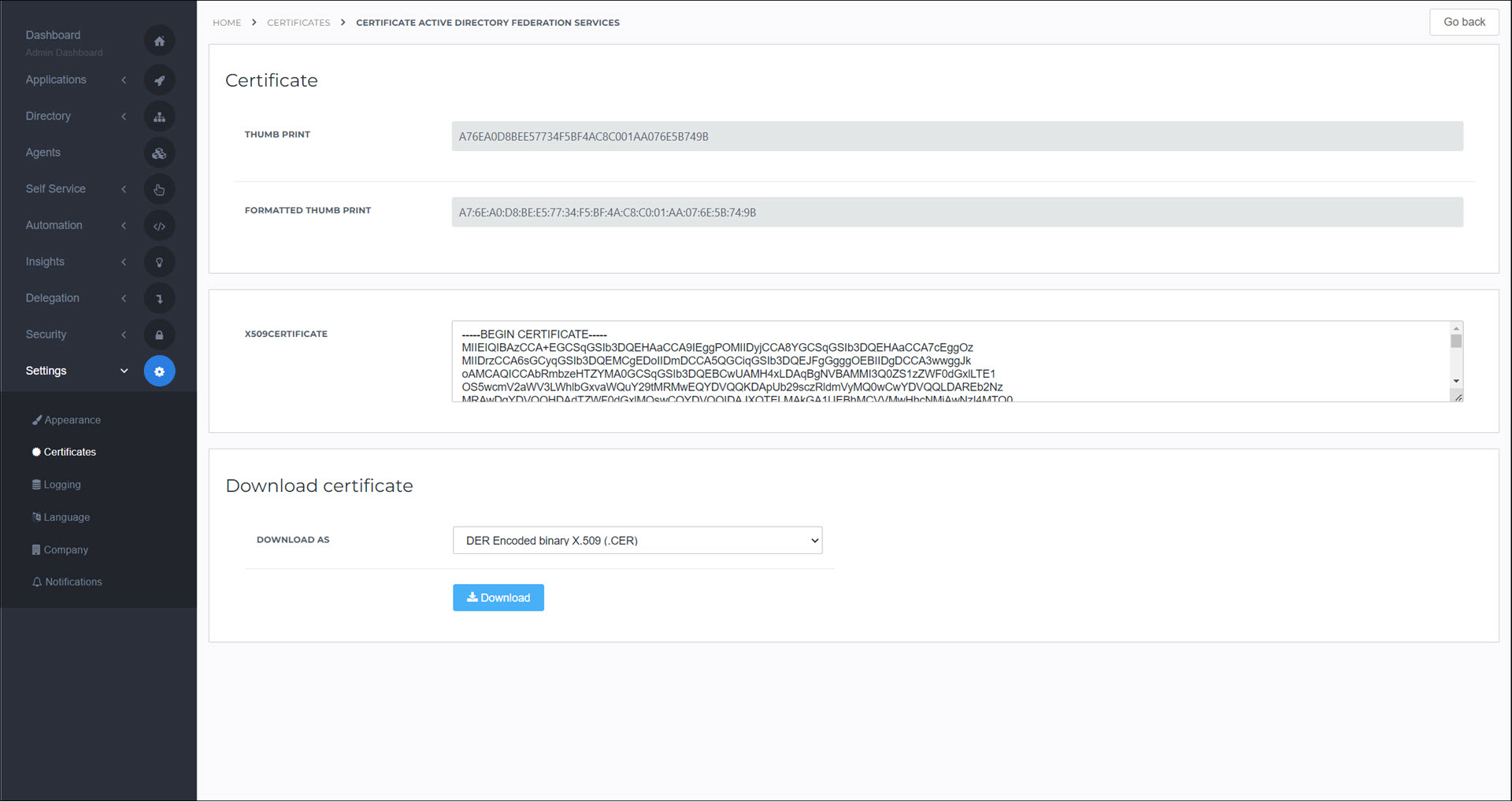Click inside the X509 certificate text area

click(x=951, y=362)
